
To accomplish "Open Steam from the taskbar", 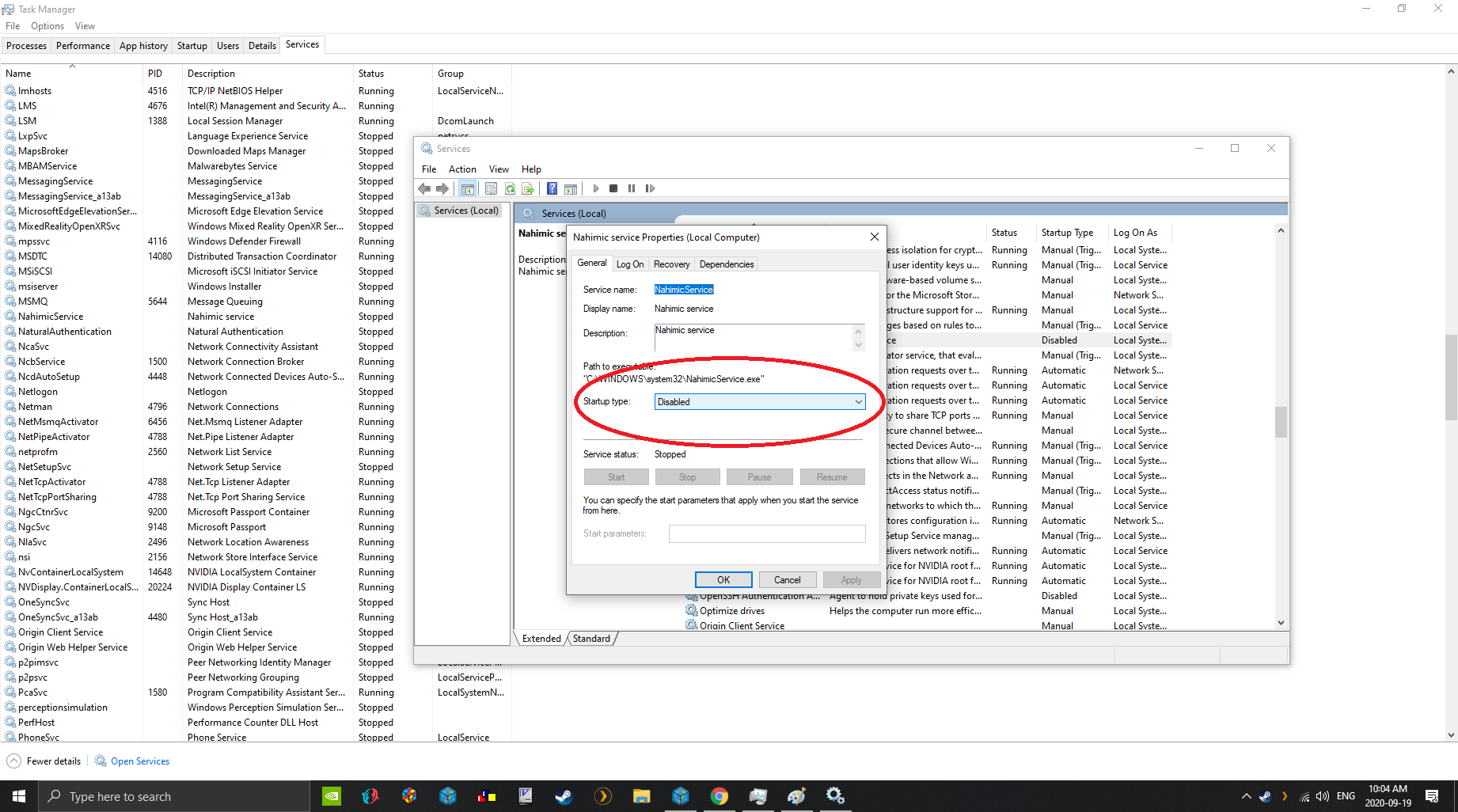I will point(564,796).
